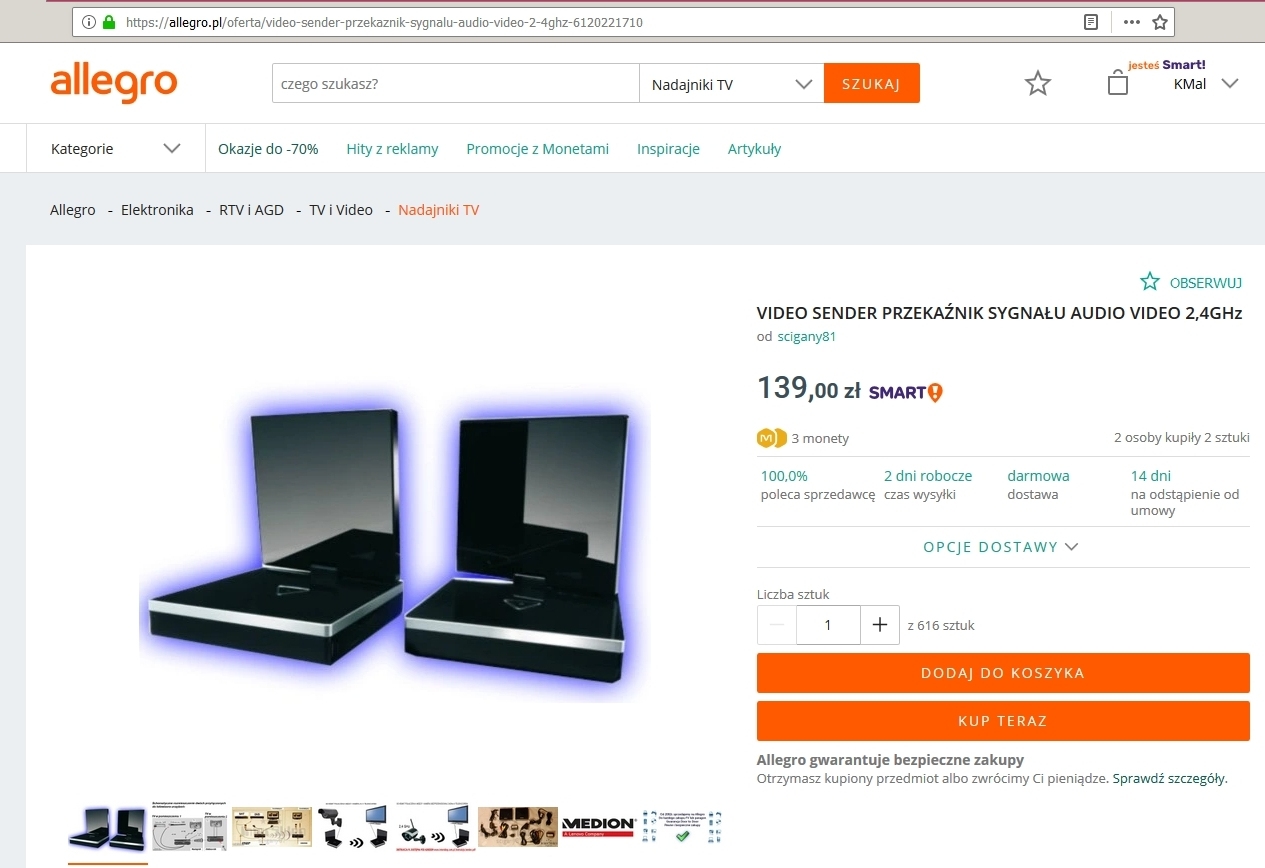Click the DODAJ DO KOSZYKA button
The width and height of the screenshot is (1265, 868).
point(1003,673)
